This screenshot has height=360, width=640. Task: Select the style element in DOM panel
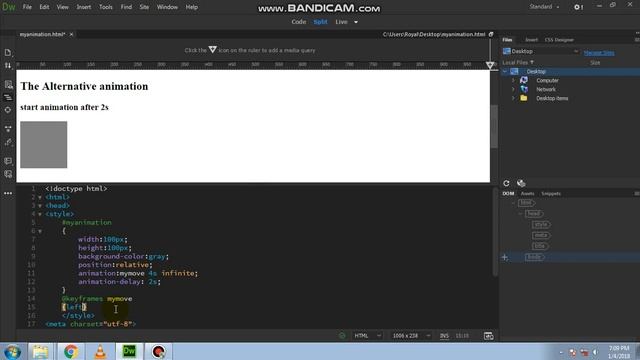[541, 224]
